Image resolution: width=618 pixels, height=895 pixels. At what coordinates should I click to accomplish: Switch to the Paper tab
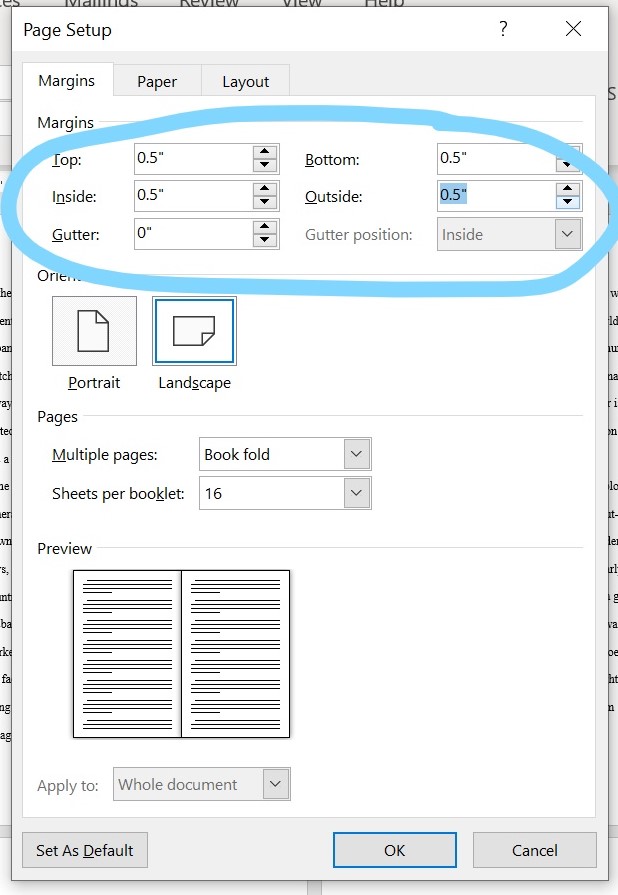[x=157, y=82]
